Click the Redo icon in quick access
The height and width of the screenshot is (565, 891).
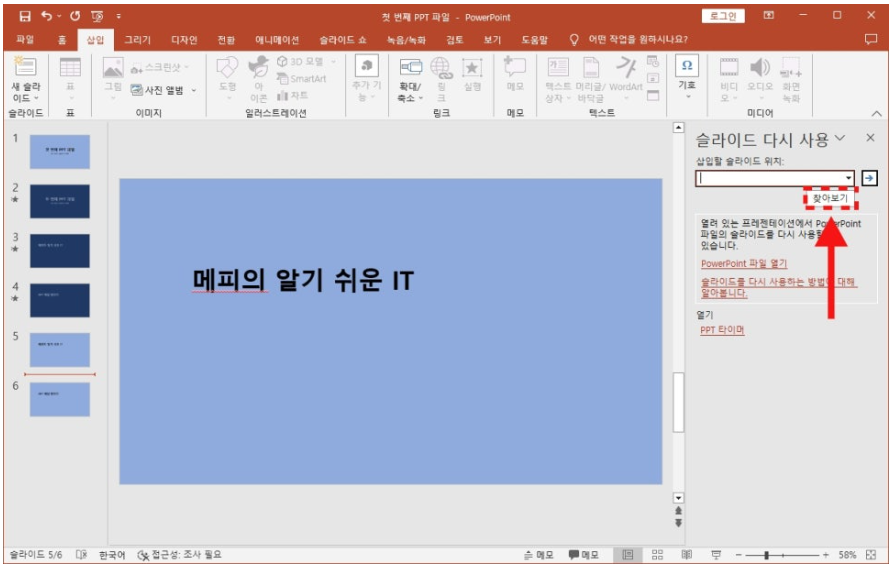coord(75,16)
